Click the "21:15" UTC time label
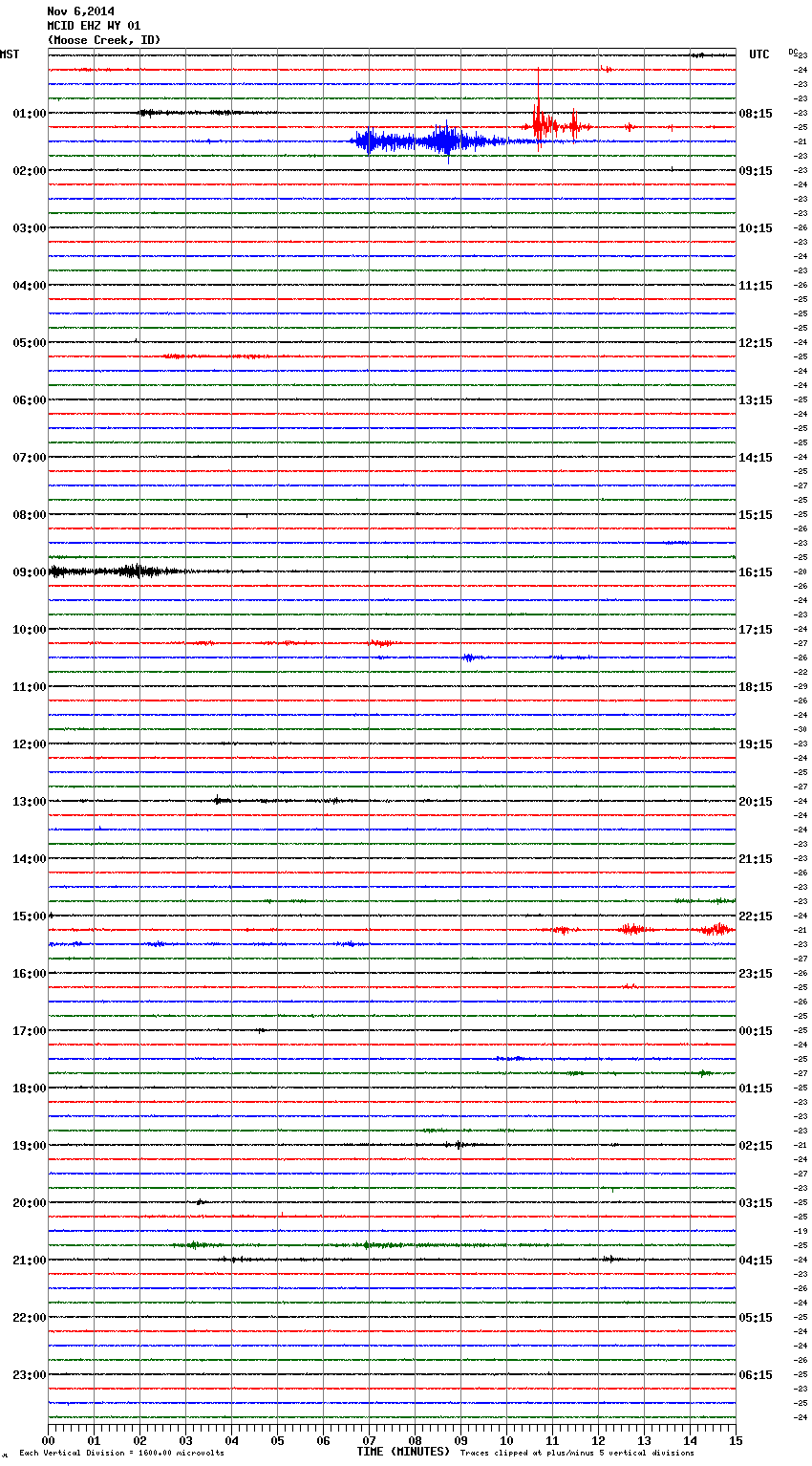The width and height of the screenshot is (812, 1466). coord(756,858)
